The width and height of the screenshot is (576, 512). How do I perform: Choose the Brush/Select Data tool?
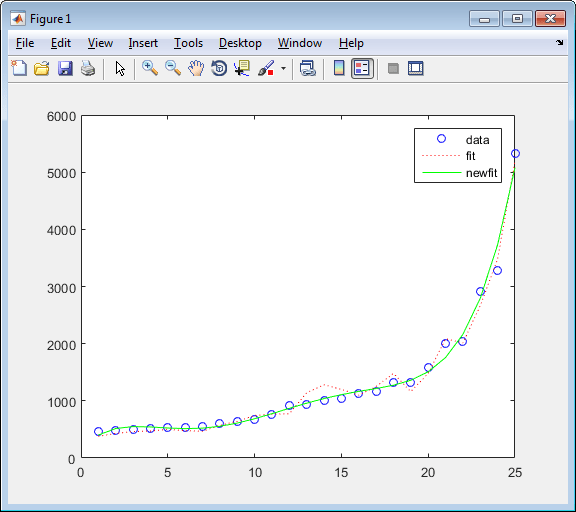click(266, 68)
